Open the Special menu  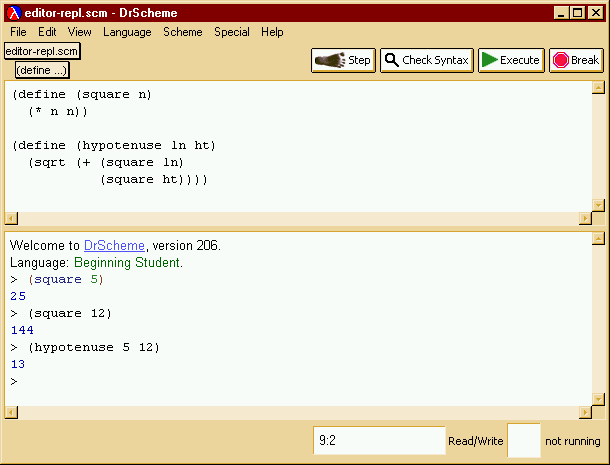tap(231, 32)
